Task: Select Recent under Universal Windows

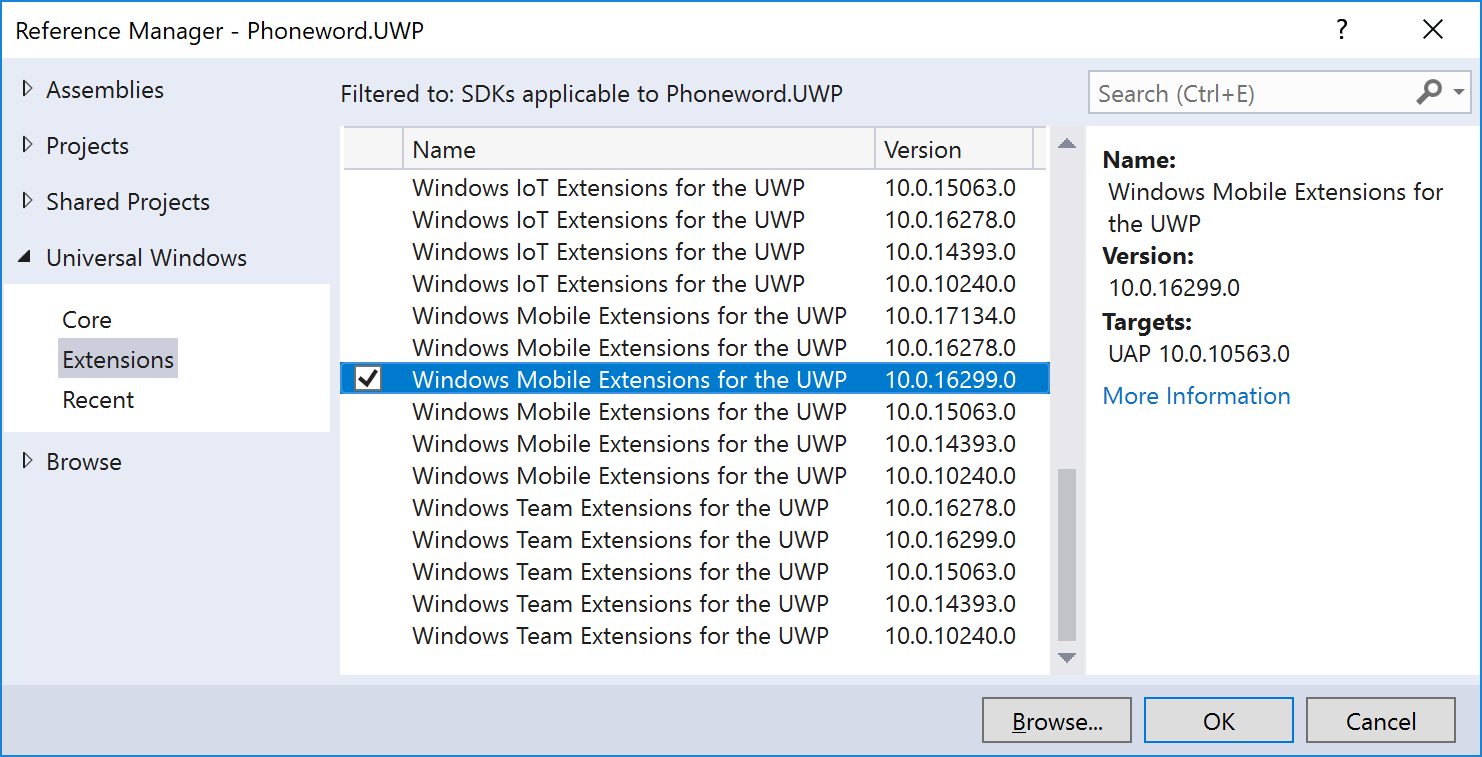Action: pos(98,400)
